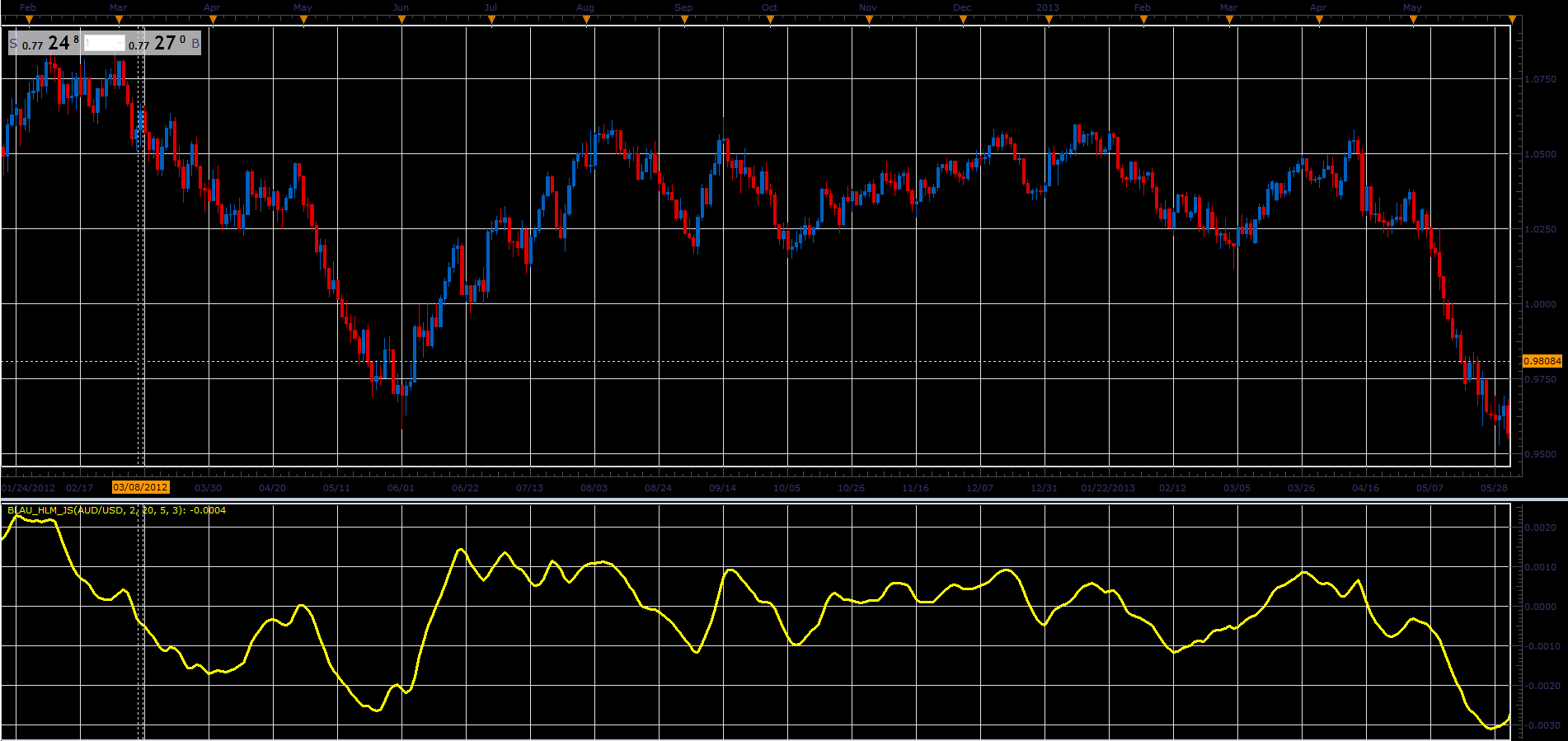Click the orange marker under Jun
The image size is (1568, 741).
click(x=401, y=20)
